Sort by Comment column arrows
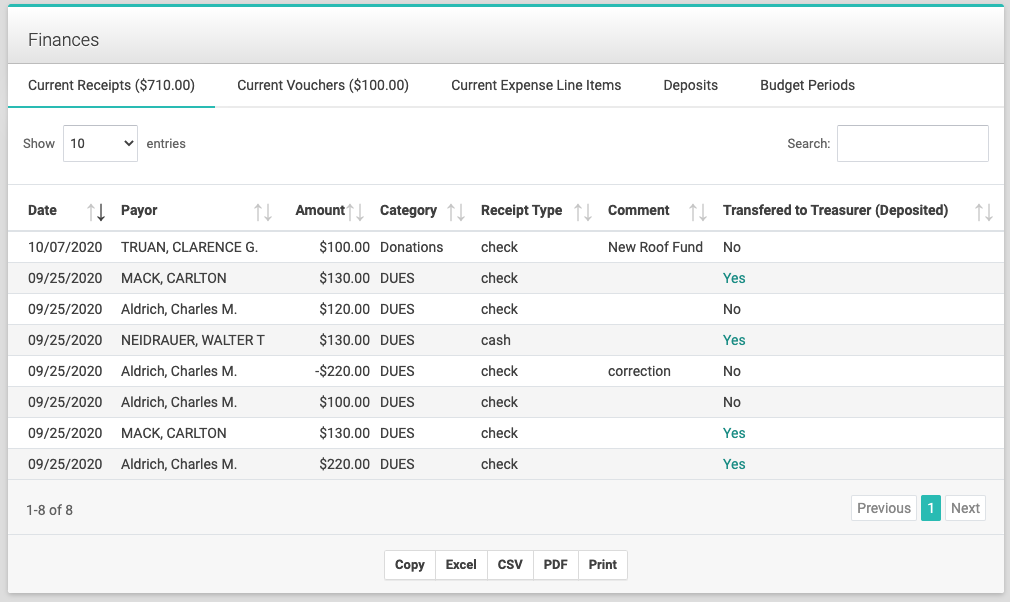 698,211
